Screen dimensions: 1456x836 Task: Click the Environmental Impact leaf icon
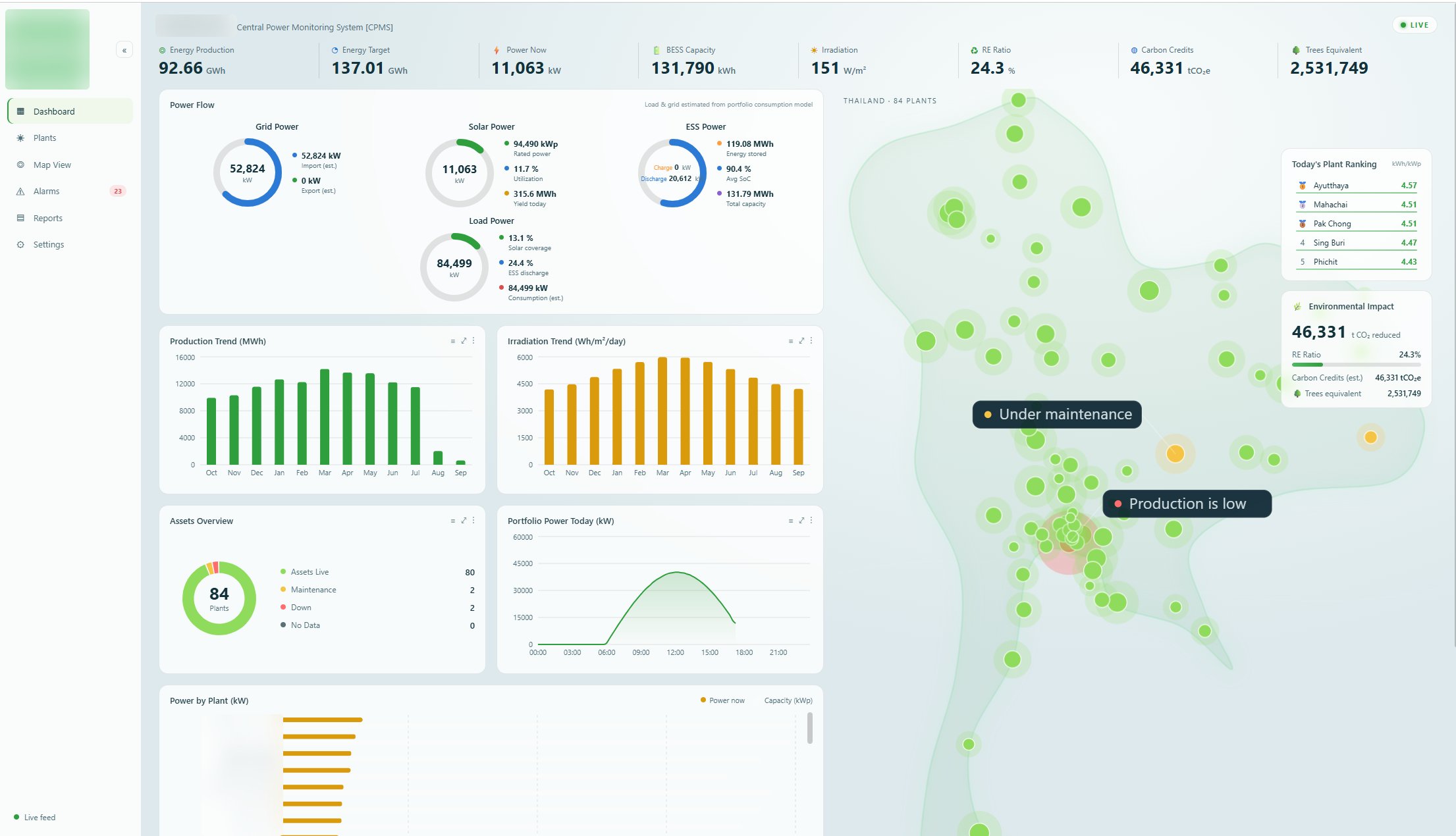tap(1297, 307)
